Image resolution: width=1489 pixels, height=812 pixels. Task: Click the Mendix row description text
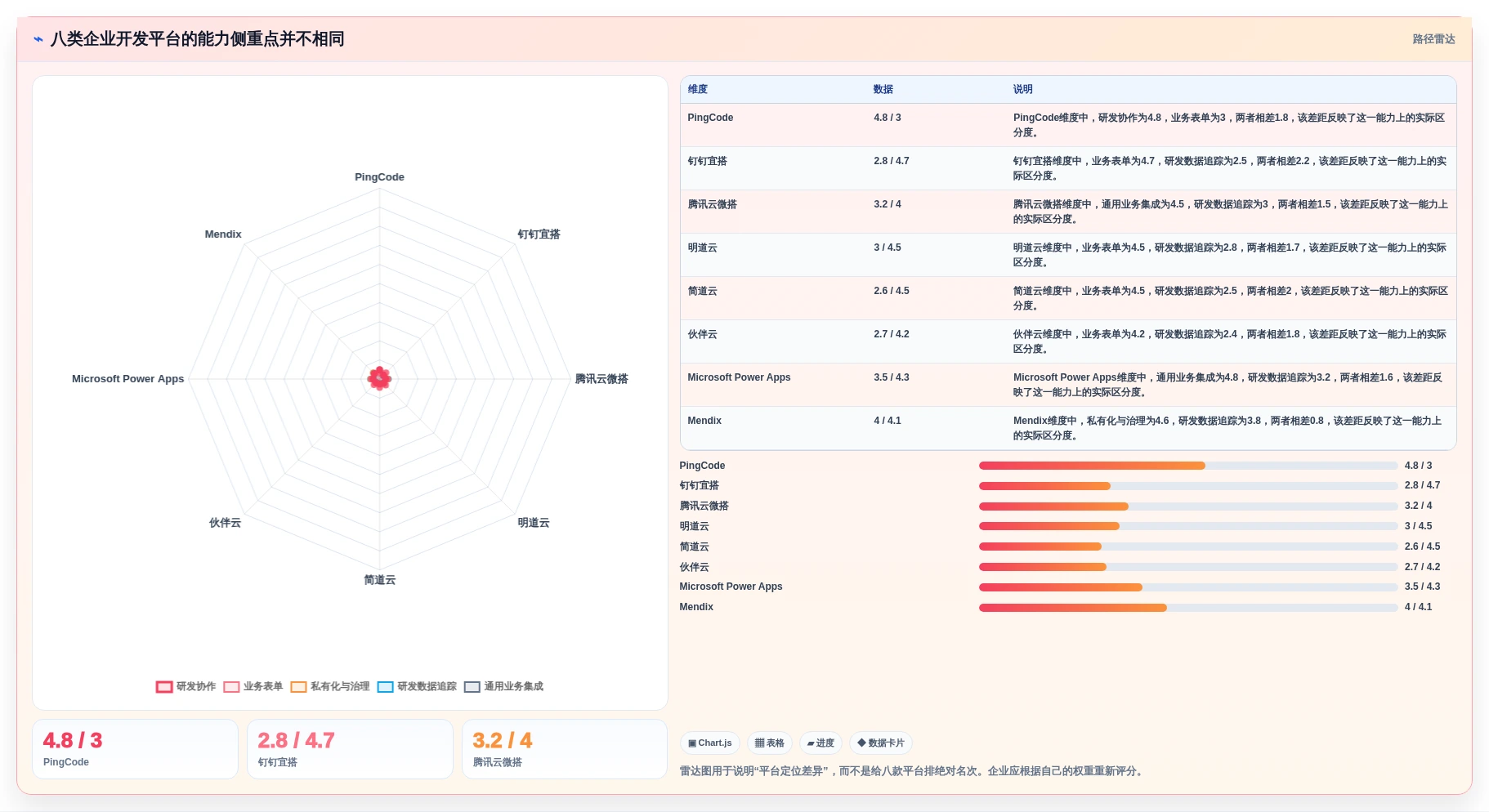[x=1229, y=428]
